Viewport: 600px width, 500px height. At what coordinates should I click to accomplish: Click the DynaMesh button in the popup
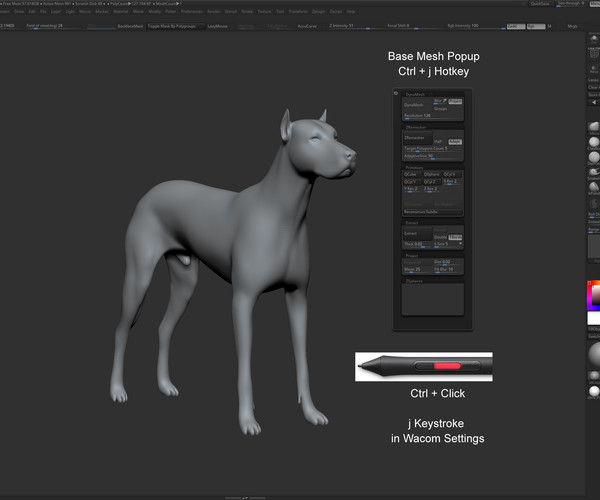417,105
